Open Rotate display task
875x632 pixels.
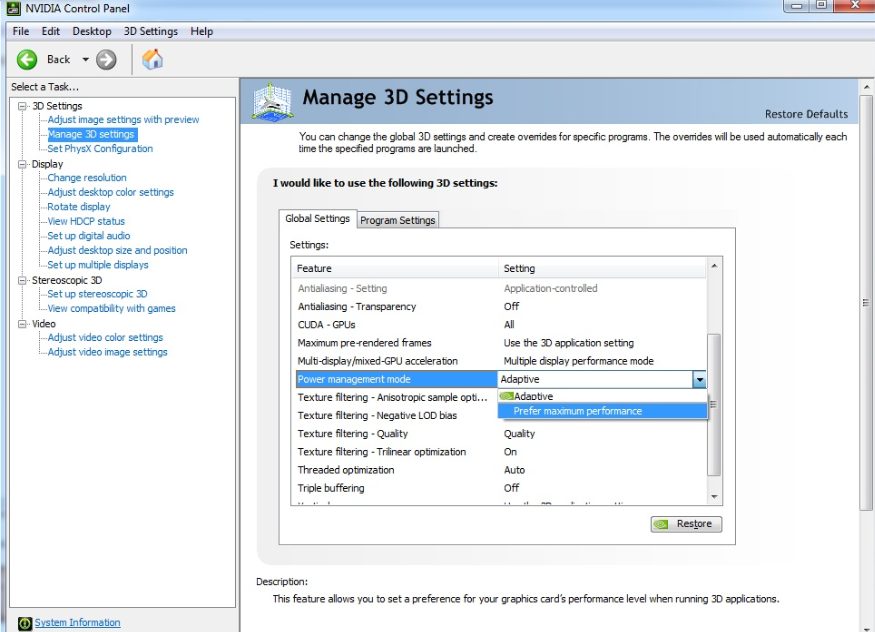coord(79,206)
